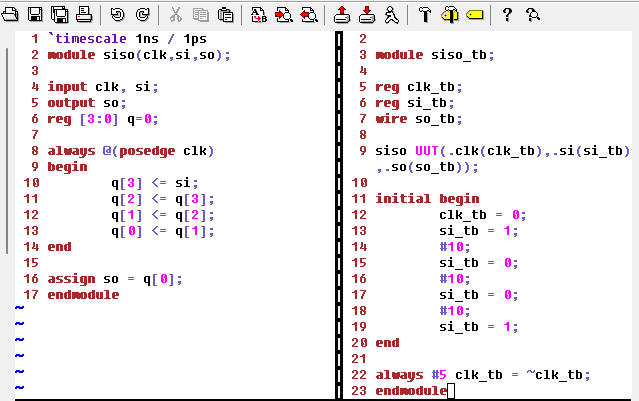This screenshot has width=639, height=401.
Task: Click the Find Next icon
Action: [x=283, y=14]
